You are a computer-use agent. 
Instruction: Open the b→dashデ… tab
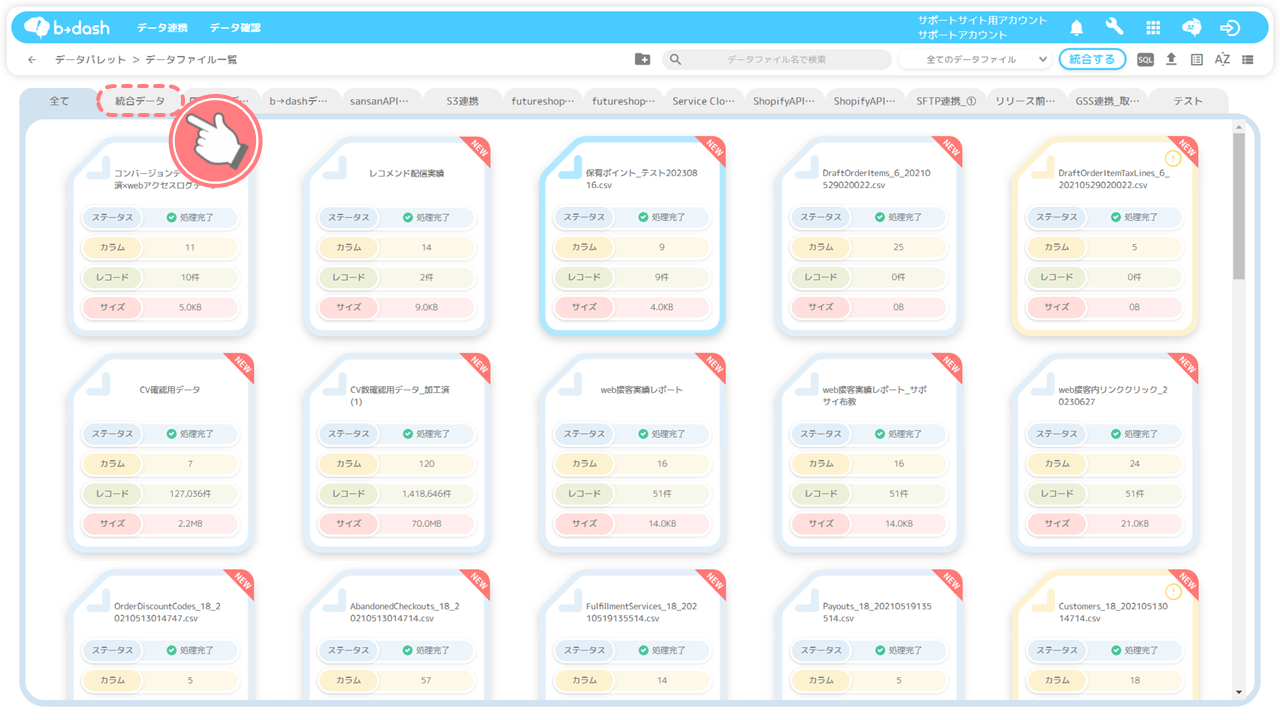(x=298, y=101)
